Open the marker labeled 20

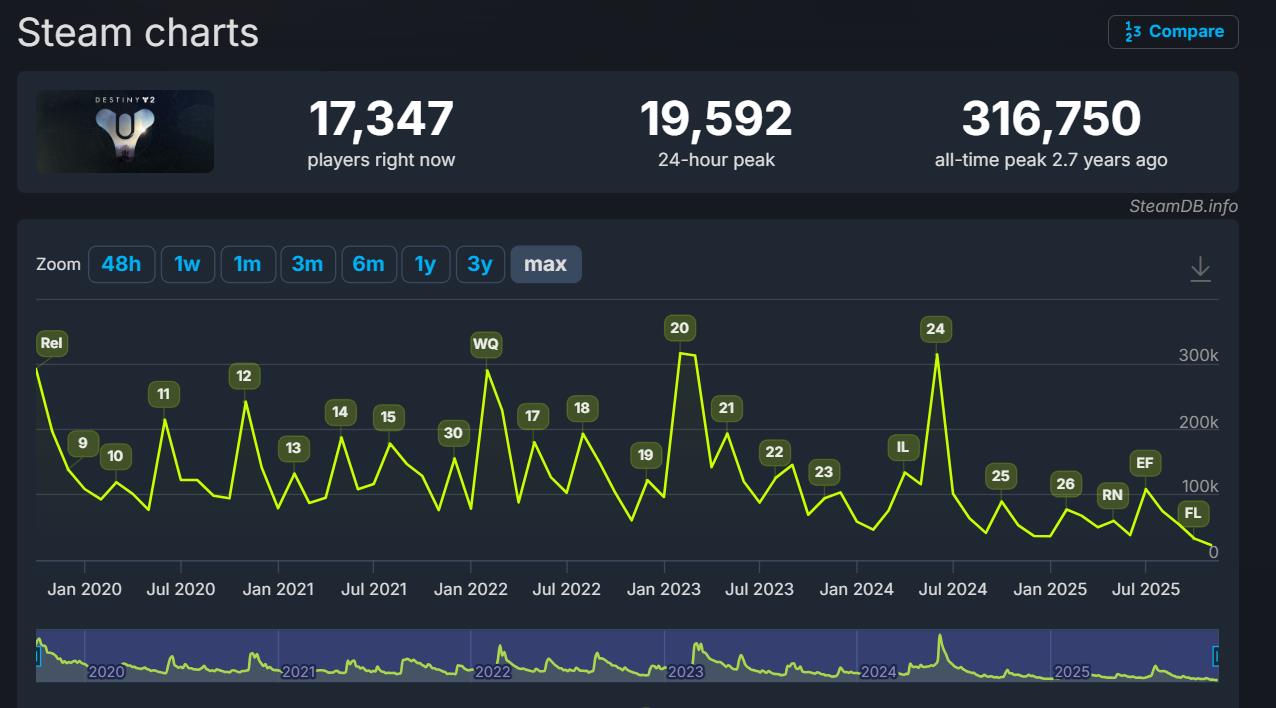coord(680,328)
